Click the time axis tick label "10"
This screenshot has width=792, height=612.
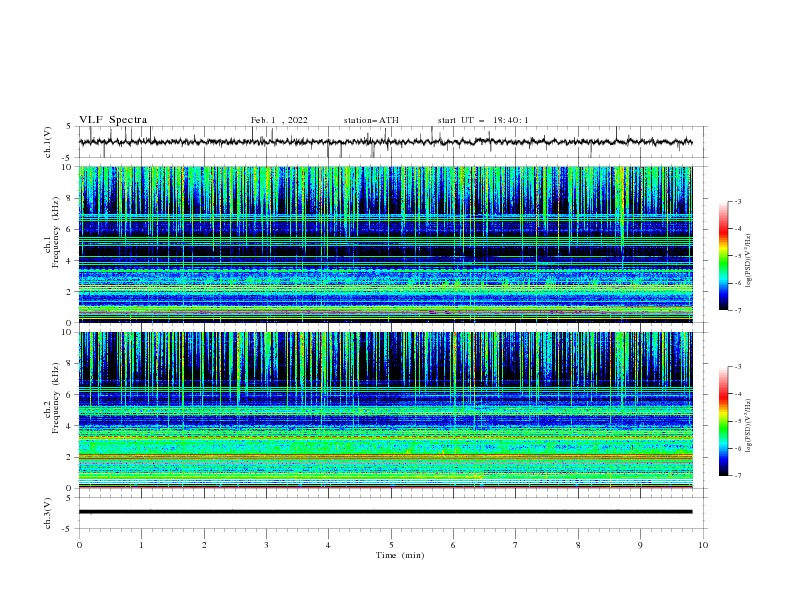point(703,545)
